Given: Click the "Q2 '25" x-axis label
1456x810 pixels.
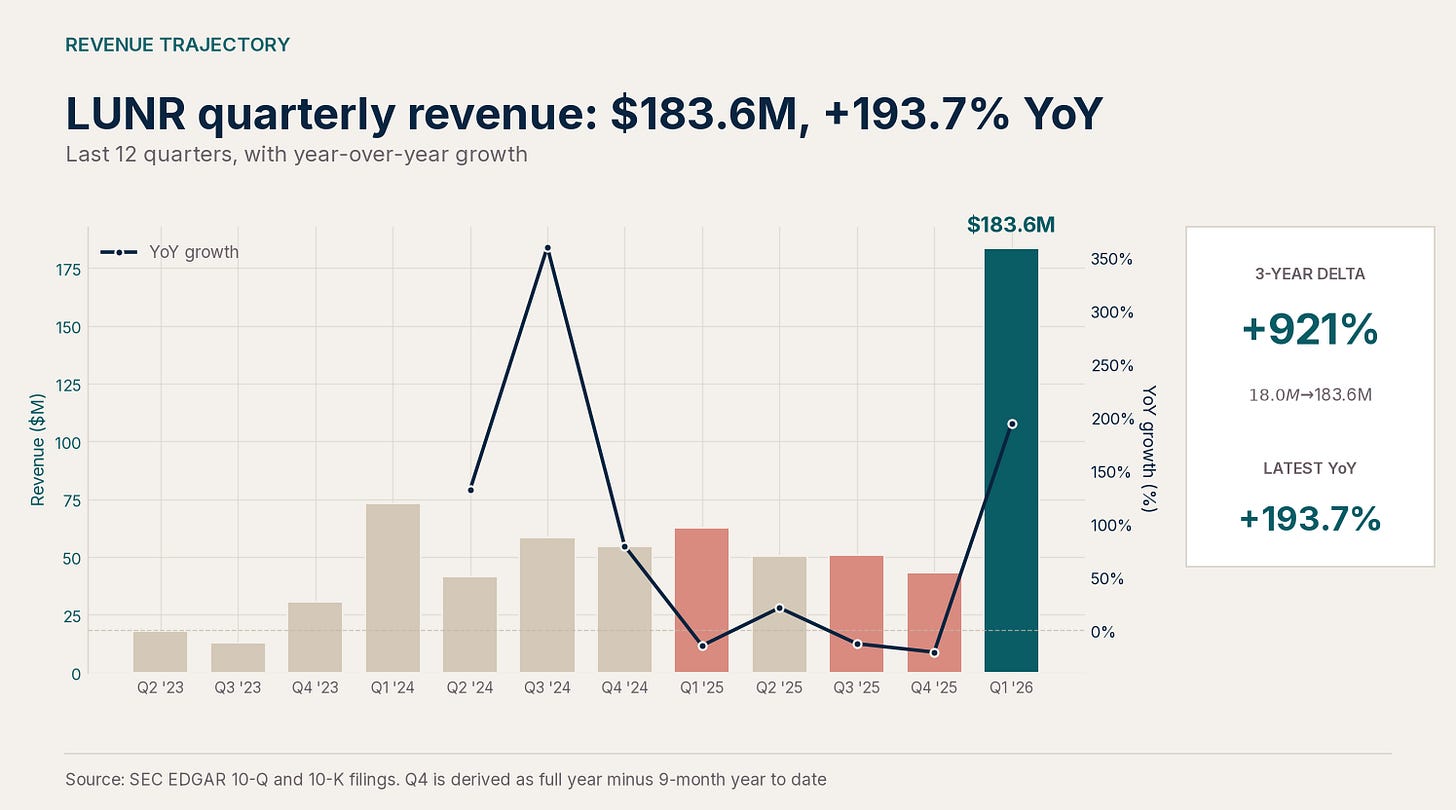Looking at the screenshot, I should point(779,689).
